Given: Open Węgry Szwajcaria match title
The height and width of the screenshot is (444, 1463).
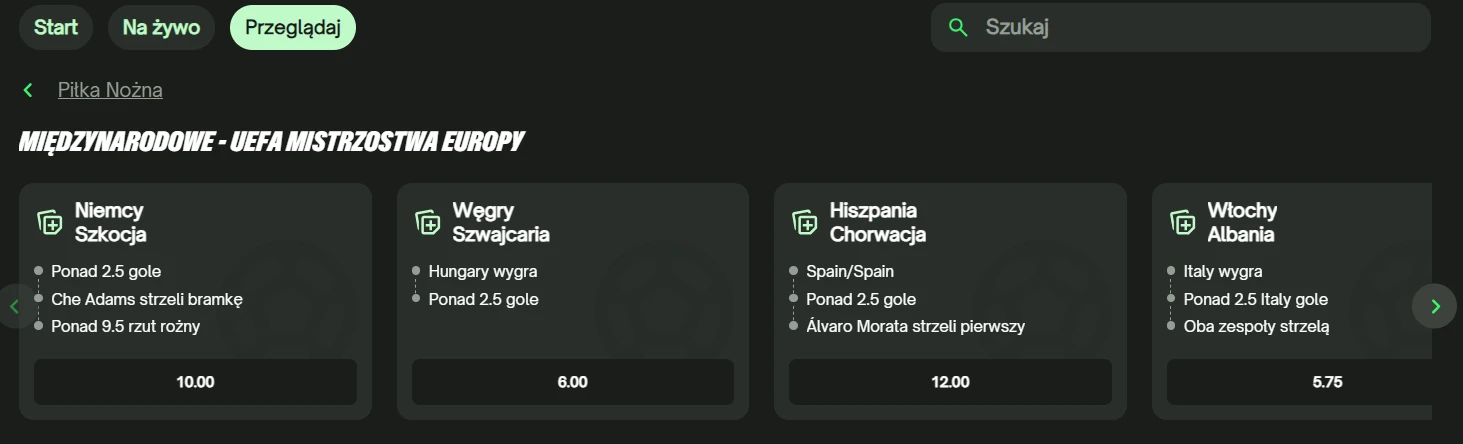Looking at the screenshot, I should click(500, 223).
